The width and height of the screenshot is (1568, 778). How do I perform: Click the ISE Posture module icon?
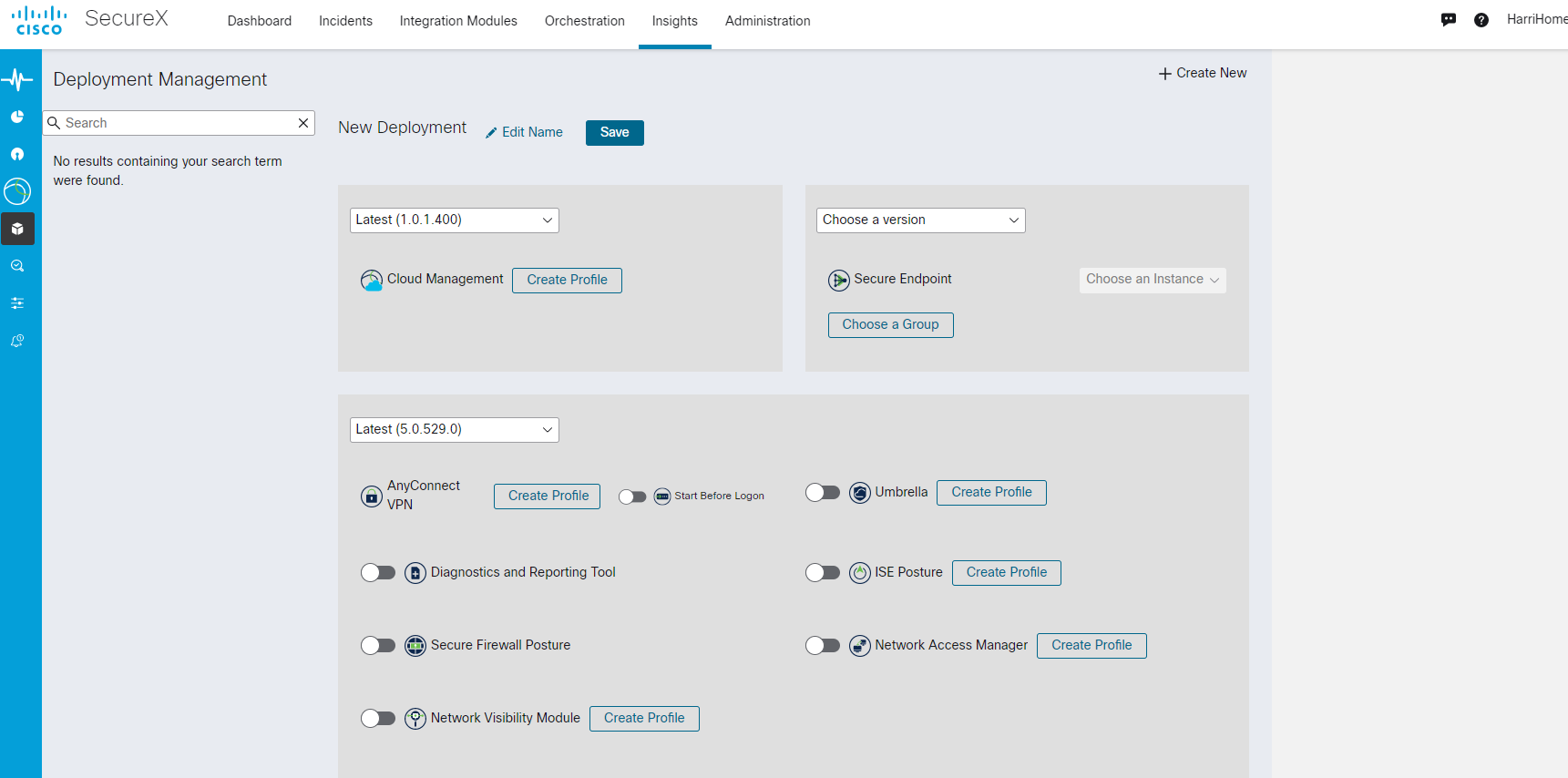pos(860,573)
